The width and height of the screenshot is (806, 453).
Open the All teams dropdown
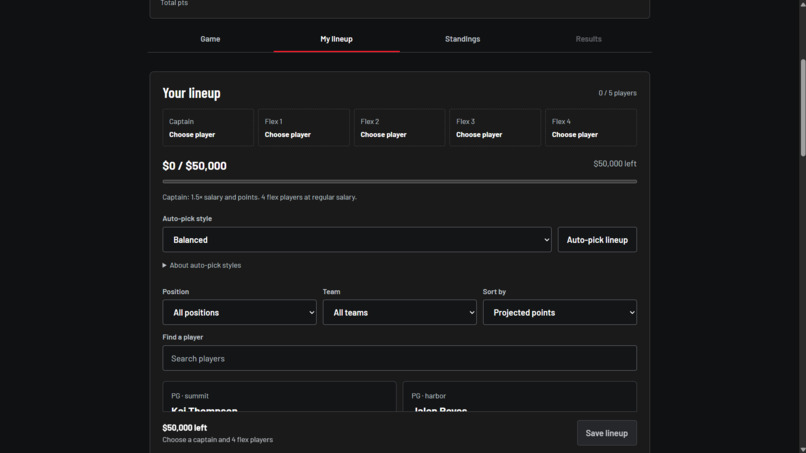[399, 312]
